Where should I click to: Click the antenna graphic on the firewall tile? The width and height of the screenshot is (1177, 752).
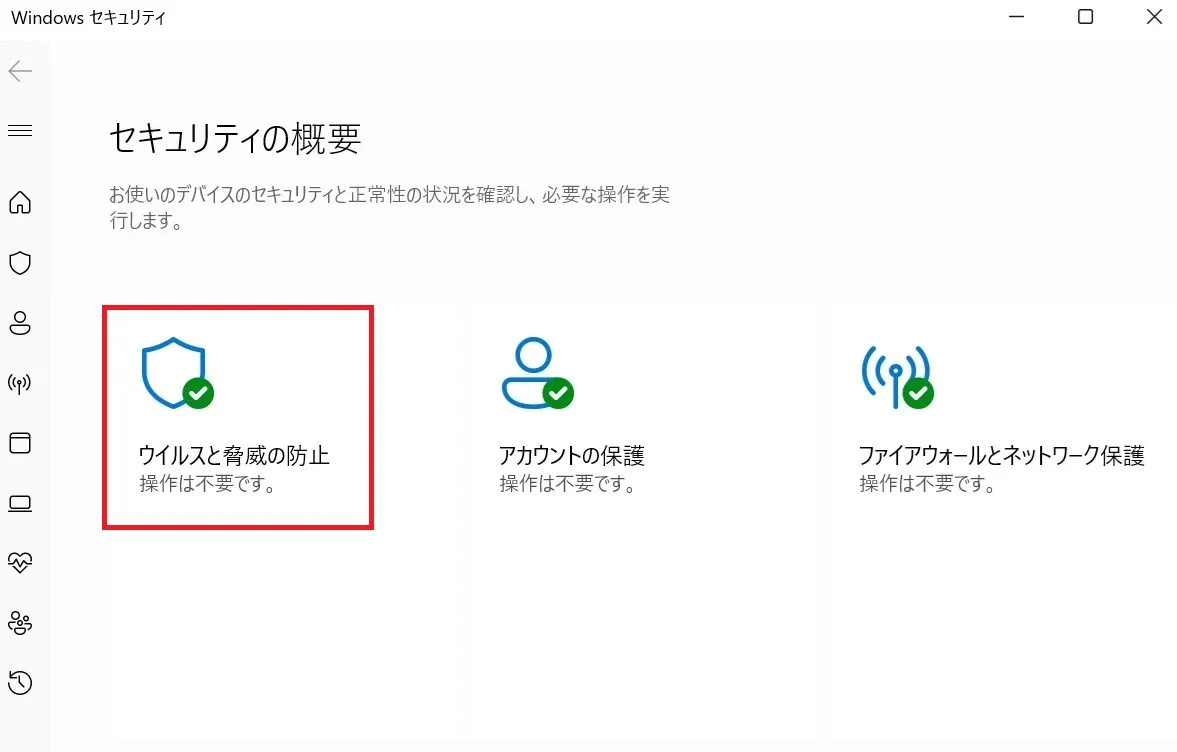[895, 375]
